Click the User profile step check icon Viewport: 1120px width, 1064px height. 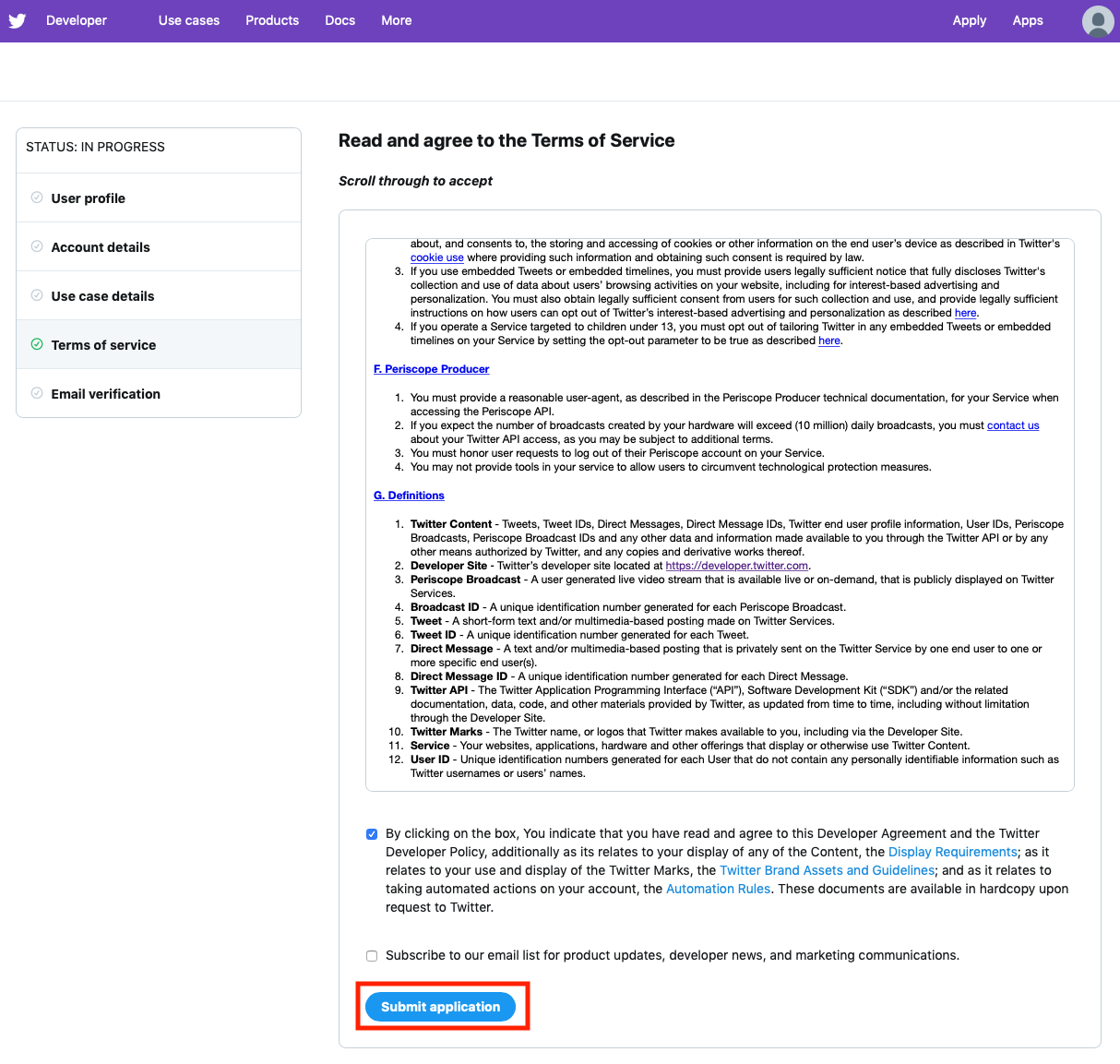[37, 197]
